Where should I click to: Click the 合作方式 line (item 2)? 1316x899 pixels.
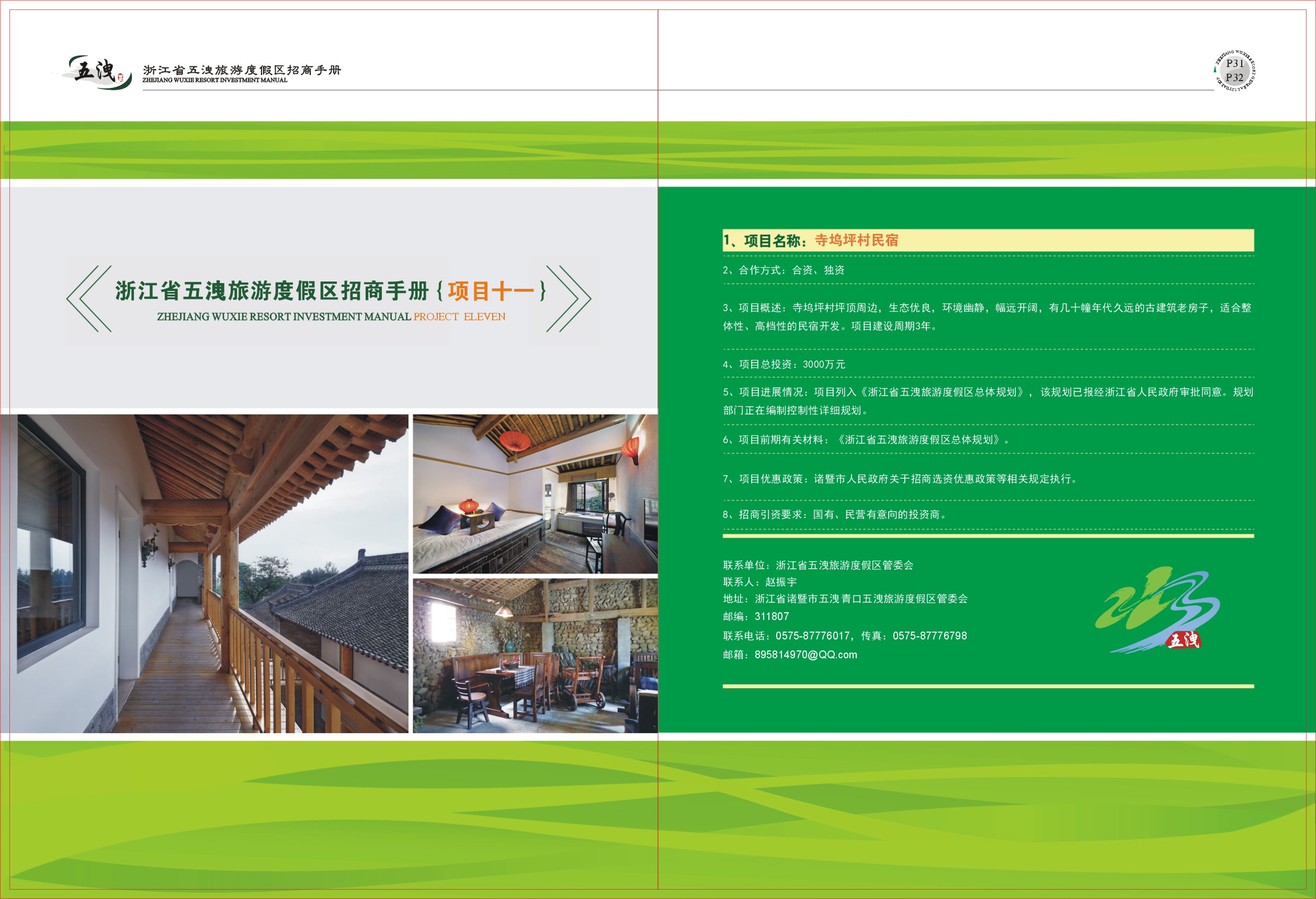783,270
